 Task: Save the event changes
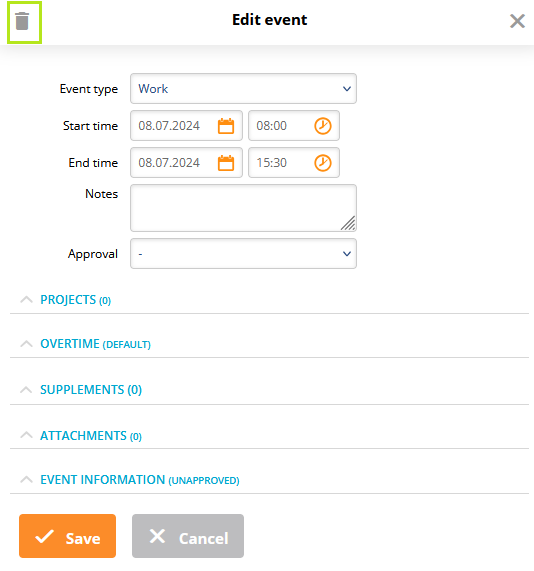tap(67, 536)
